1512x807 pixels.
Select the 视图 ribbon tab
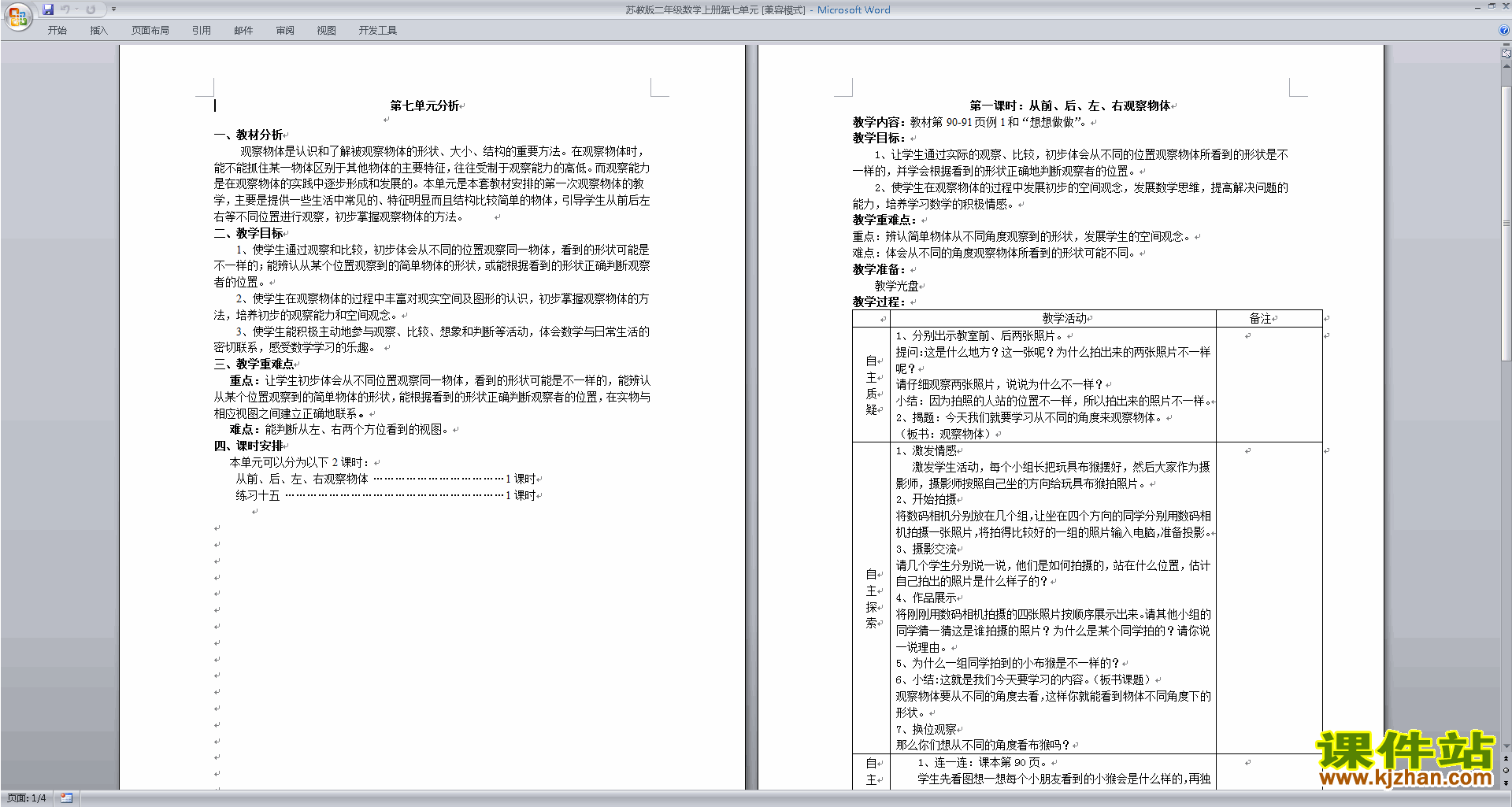(327, 31)
